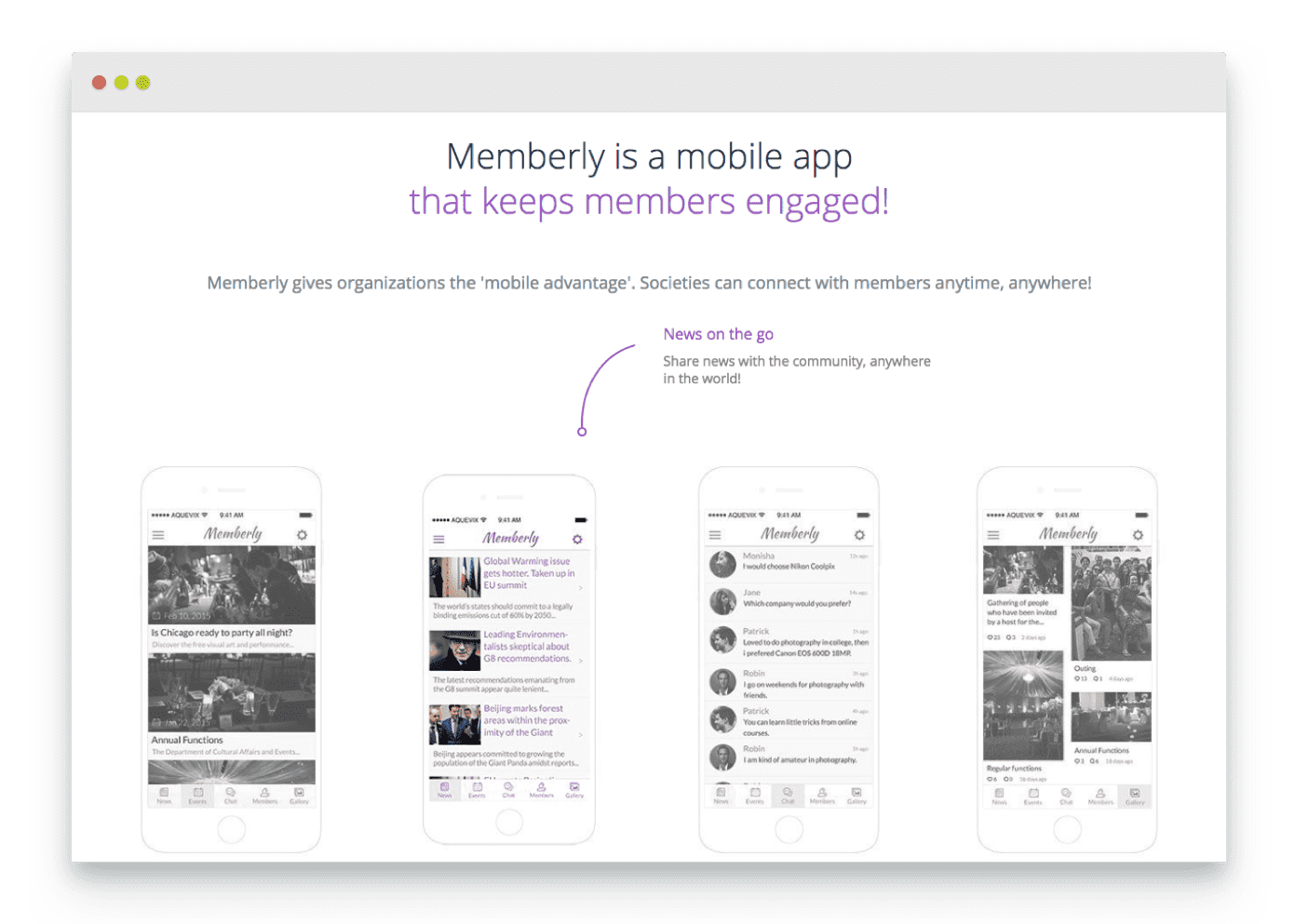
Task: Open hamburger menu on the chat phone
Action: coord(715,535)
